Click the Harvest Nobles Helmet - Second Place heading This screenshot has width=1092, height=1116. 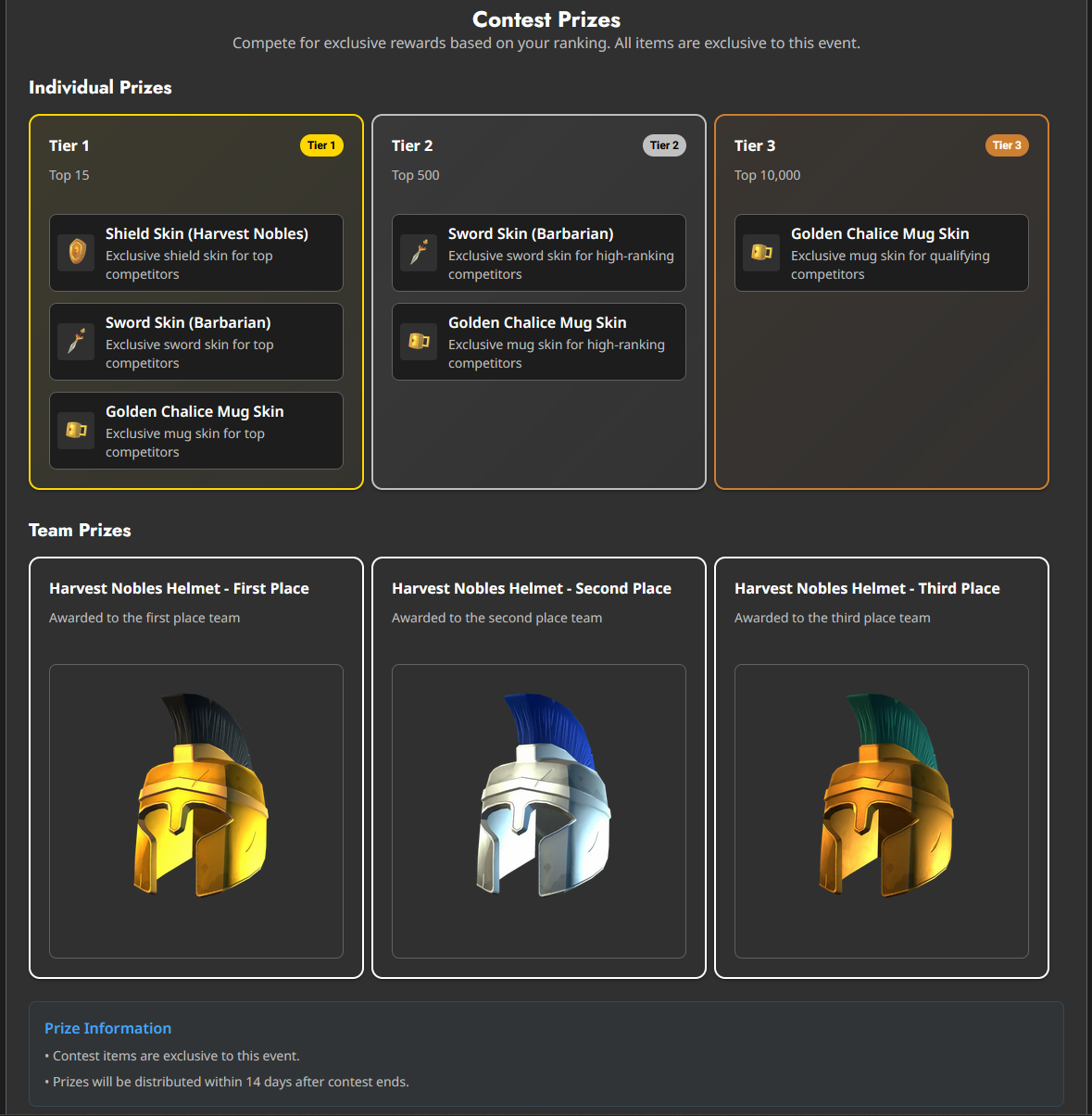click(x=532, y=588)
